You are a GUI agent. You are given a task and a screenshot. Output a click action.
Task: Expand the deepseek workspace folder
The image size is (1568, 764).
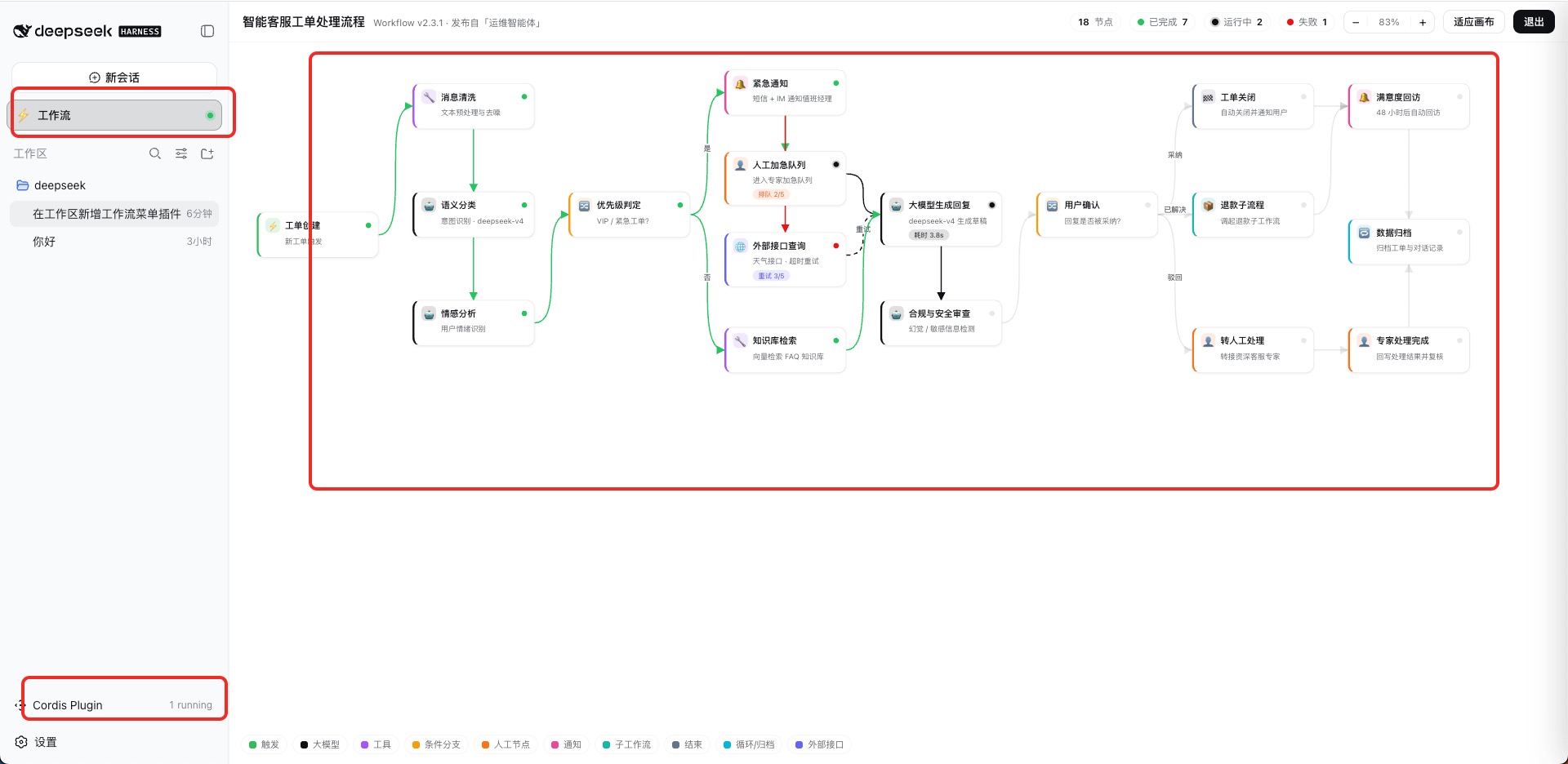click(114, 185)
